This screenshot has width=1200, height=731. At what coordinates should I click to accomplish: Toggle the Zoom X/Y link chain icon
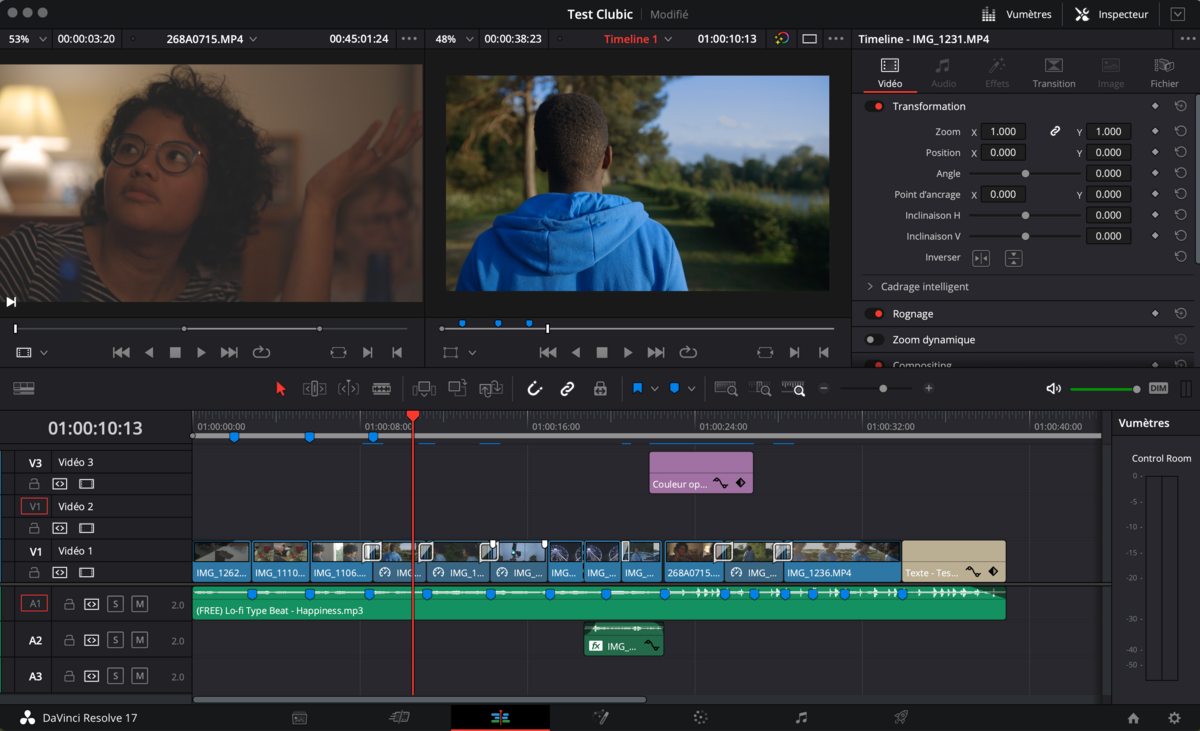pos(1055,132)
